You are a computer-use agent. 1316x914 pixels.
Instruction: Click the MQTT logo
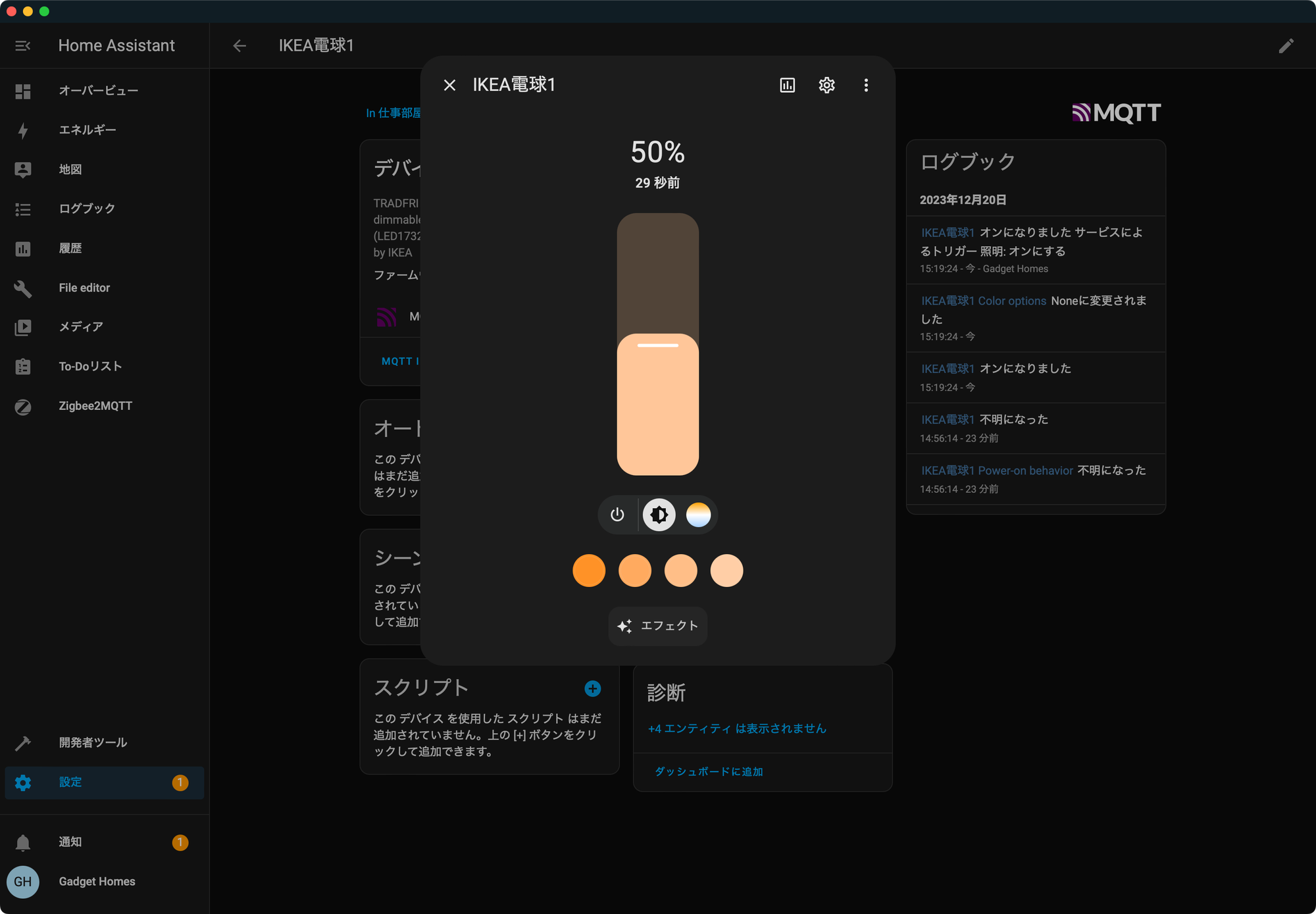pyautogui.click(x=1117, y=113)
